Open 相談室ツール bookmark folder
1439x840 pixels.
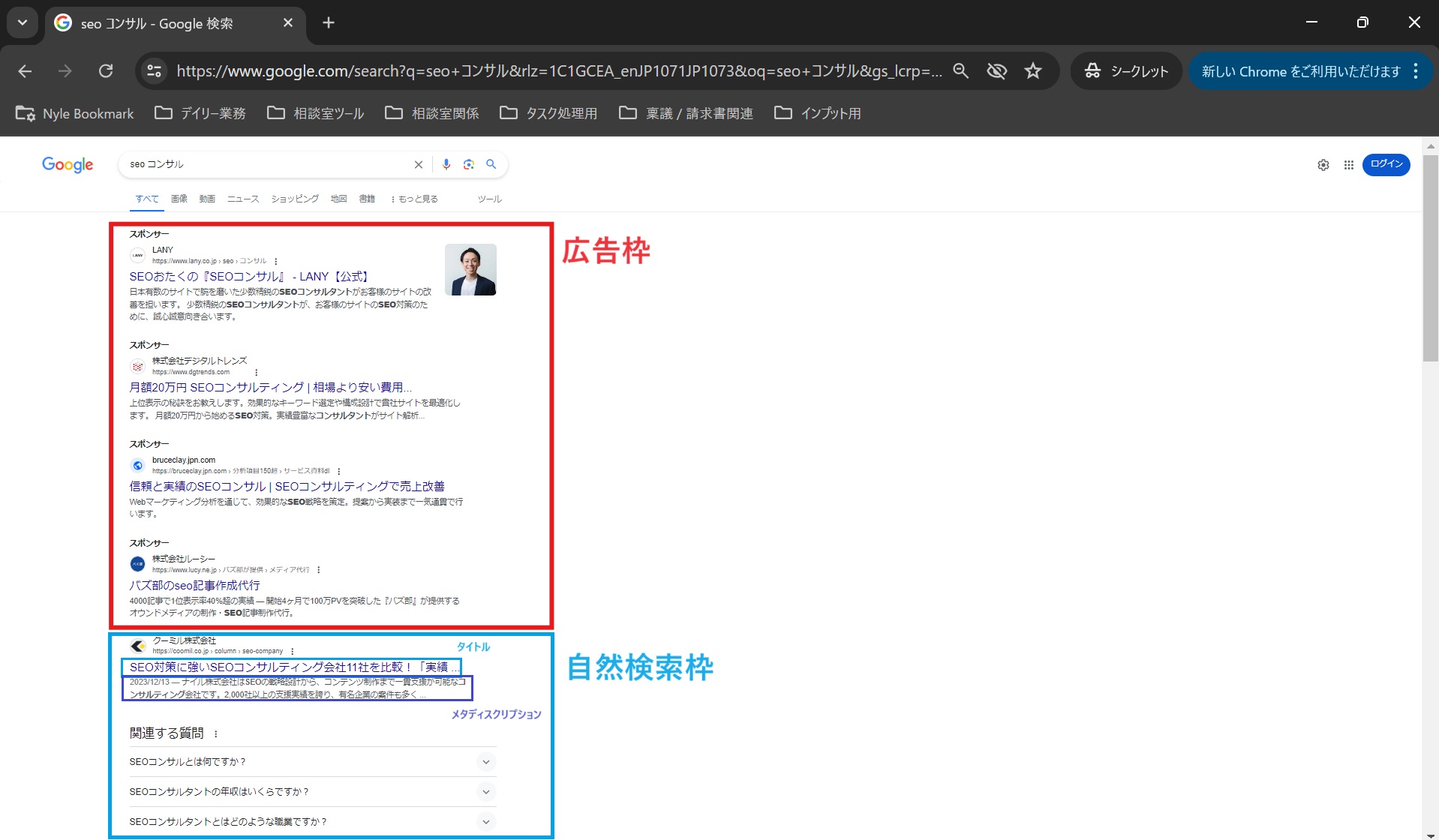pos(316,113)
